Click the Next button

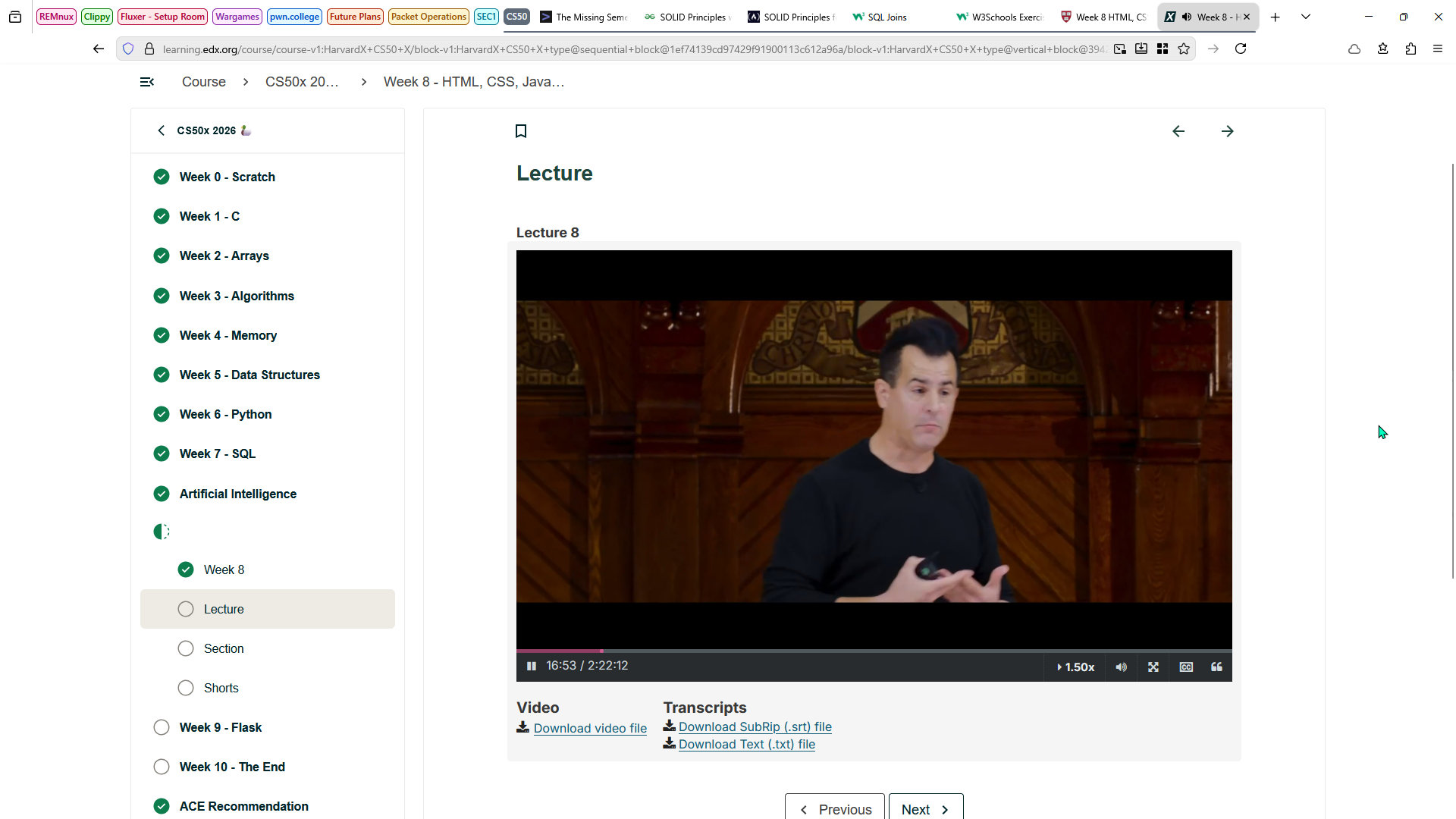click(925, 808)
